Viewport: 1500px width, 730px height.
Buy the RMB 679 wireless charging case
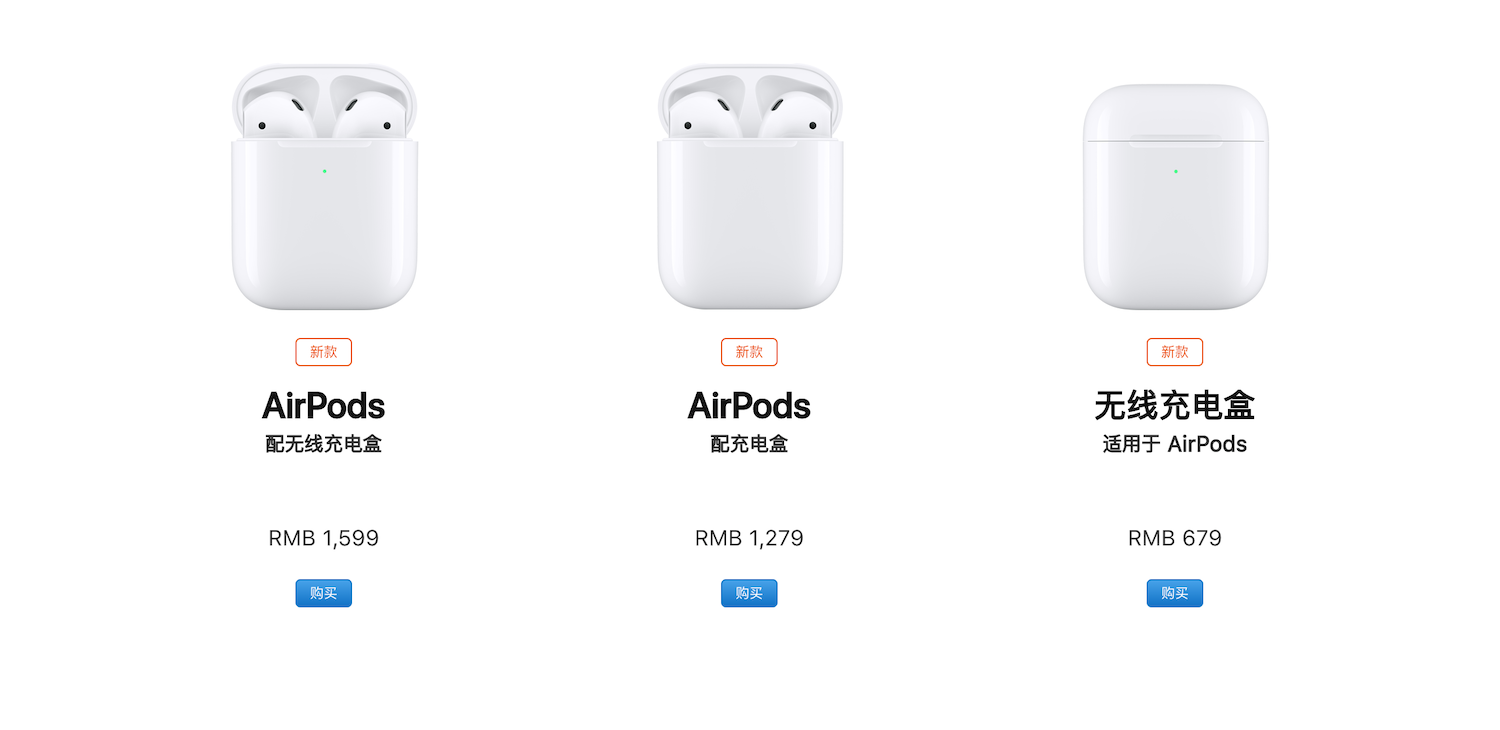pyautogui.click(x=1175, y=593)
